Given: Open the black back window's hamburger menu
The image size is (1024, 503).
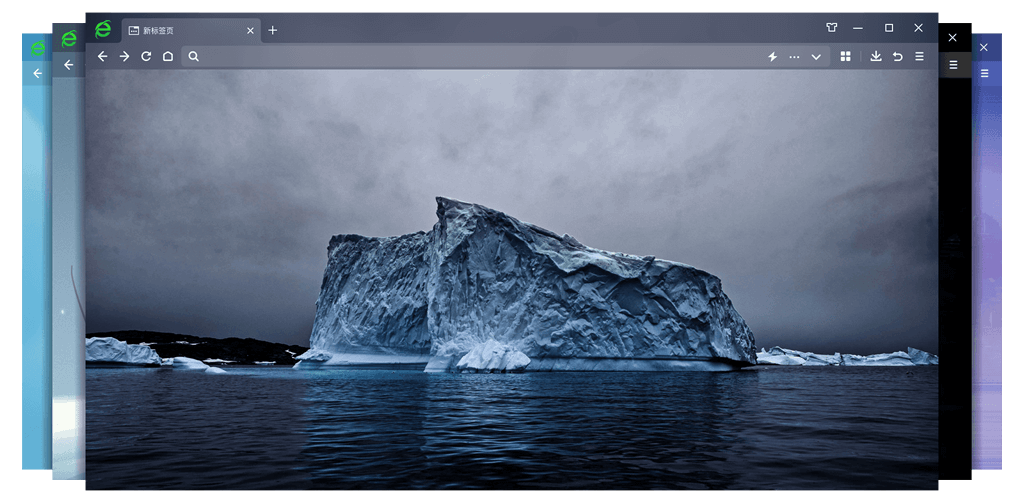Looking at the screenshot, I should (953, 65).
